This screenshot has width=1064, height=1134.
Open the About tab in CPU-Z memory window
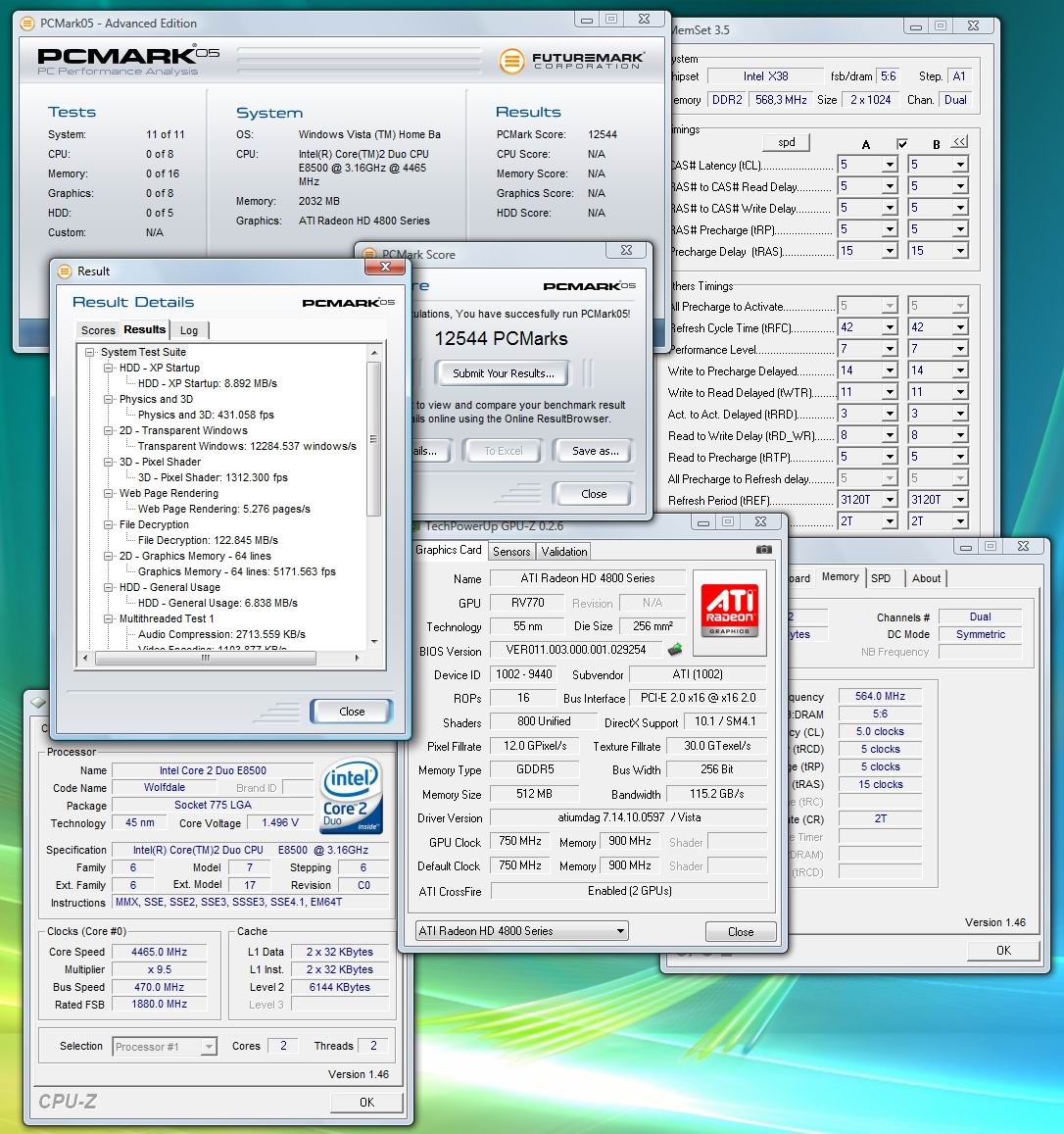pos(926,578)
